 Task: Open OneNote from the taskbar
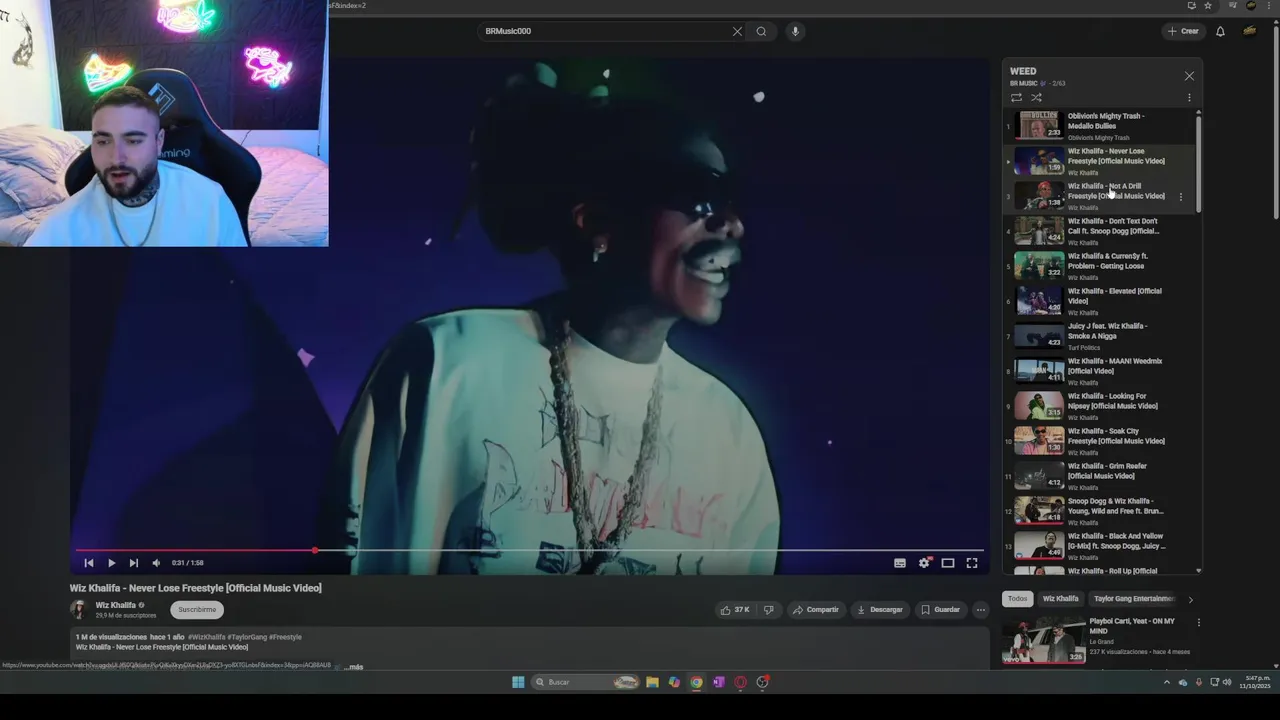(x=718, y=682)
